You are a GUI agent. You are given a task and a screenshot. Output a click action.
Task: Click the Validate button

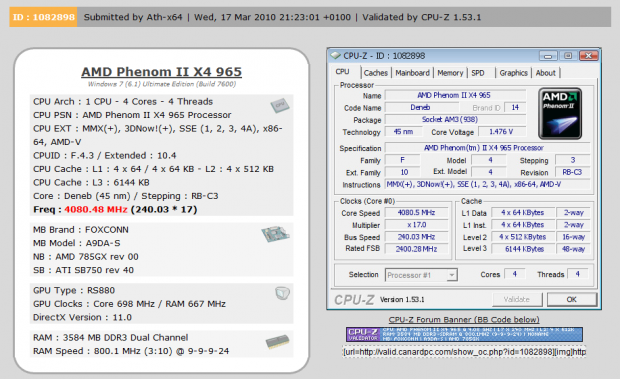[x=517, y=300]
